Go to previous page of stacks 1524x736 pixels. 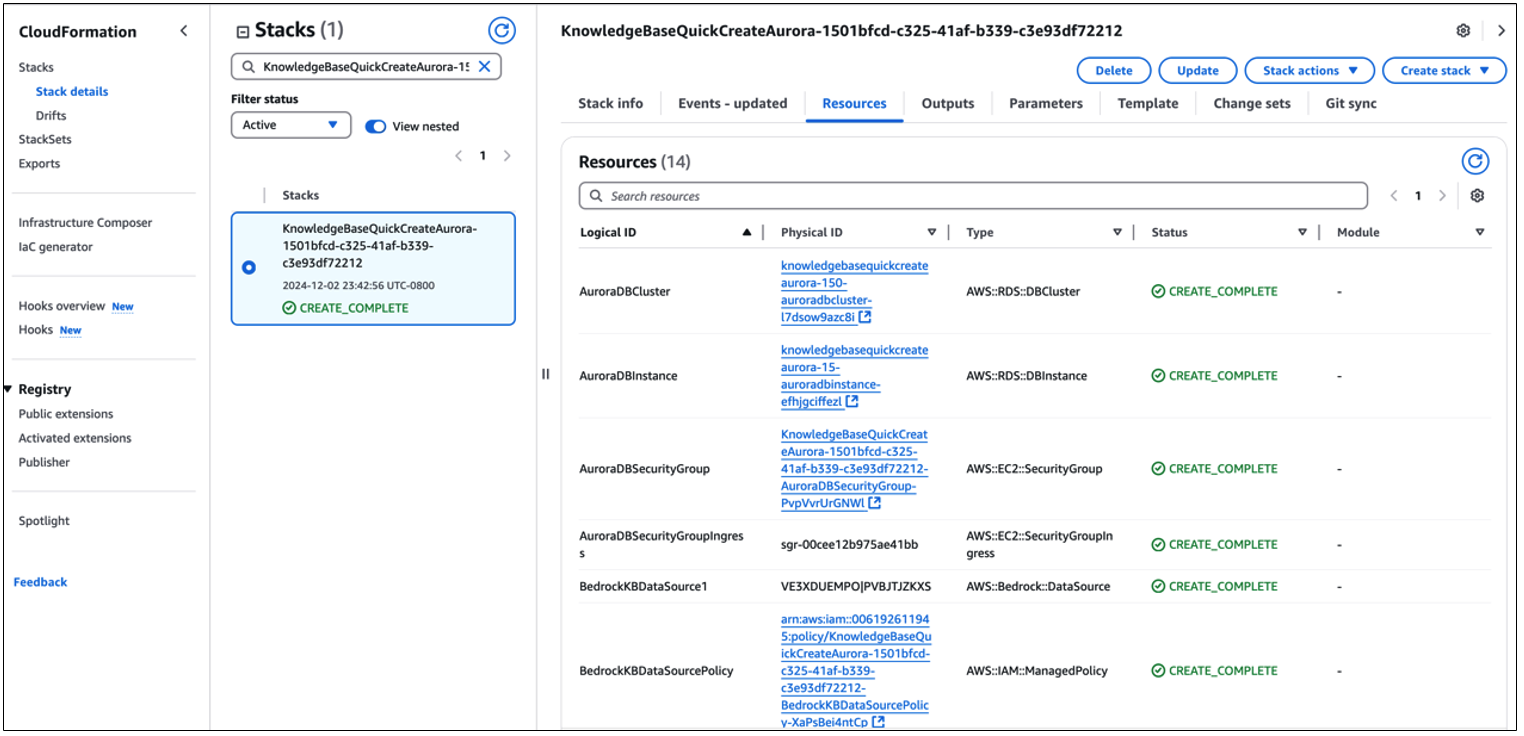459,156
